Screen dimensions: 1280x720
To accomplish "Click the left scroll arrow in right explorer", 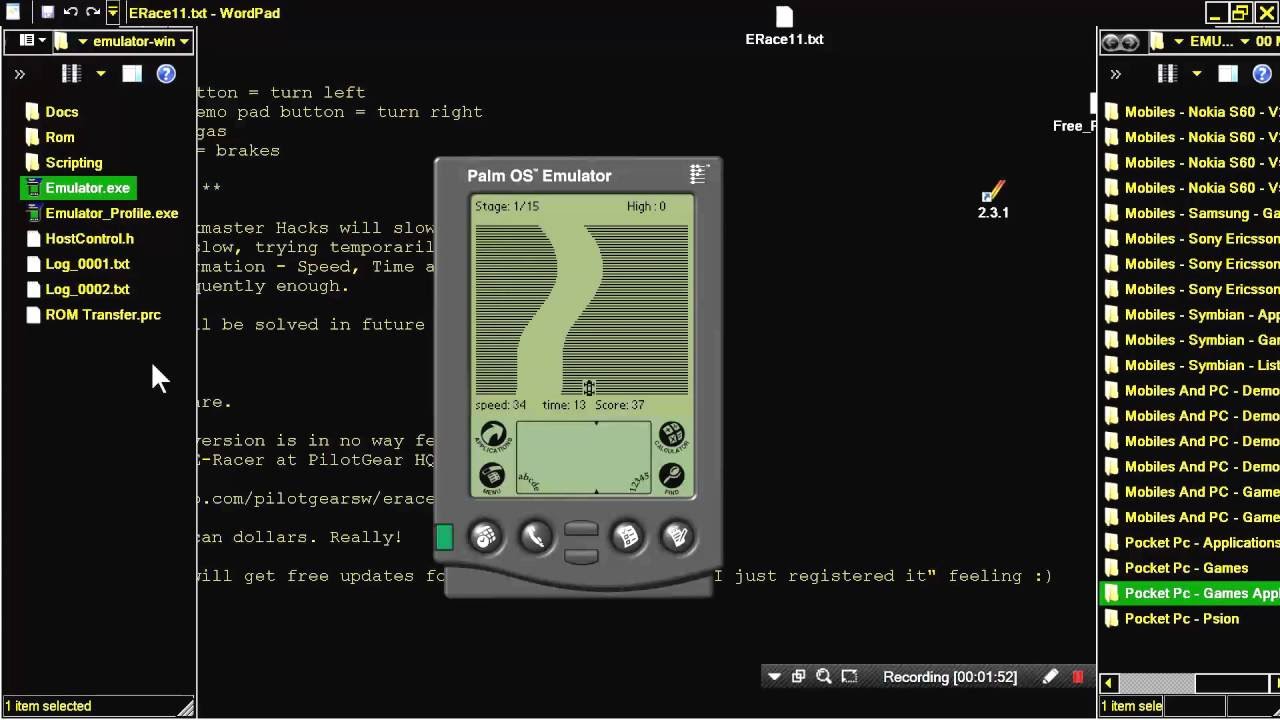I will 1108,683.
